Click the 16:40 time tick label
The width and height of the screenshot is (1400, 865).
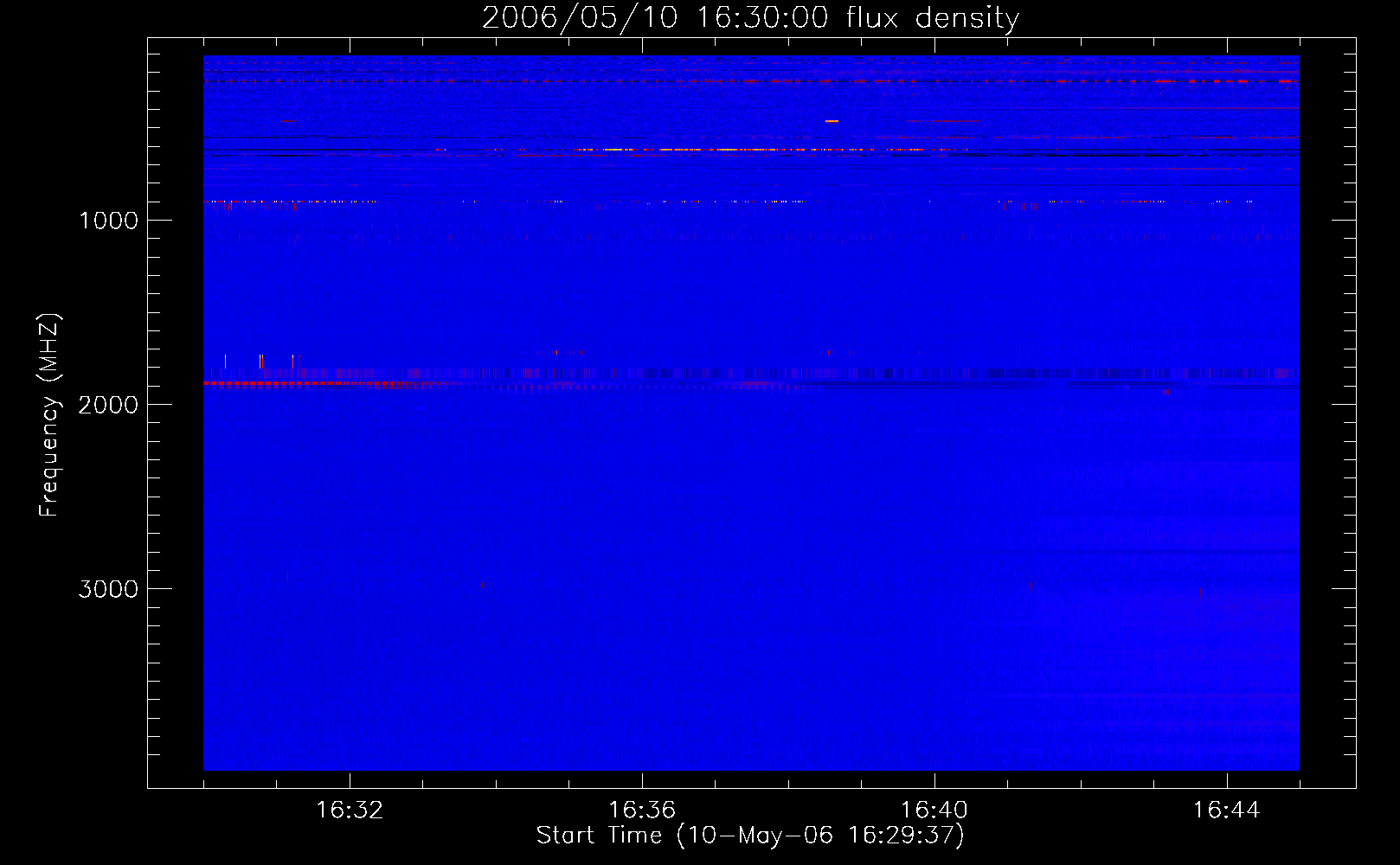coord(934,811)
